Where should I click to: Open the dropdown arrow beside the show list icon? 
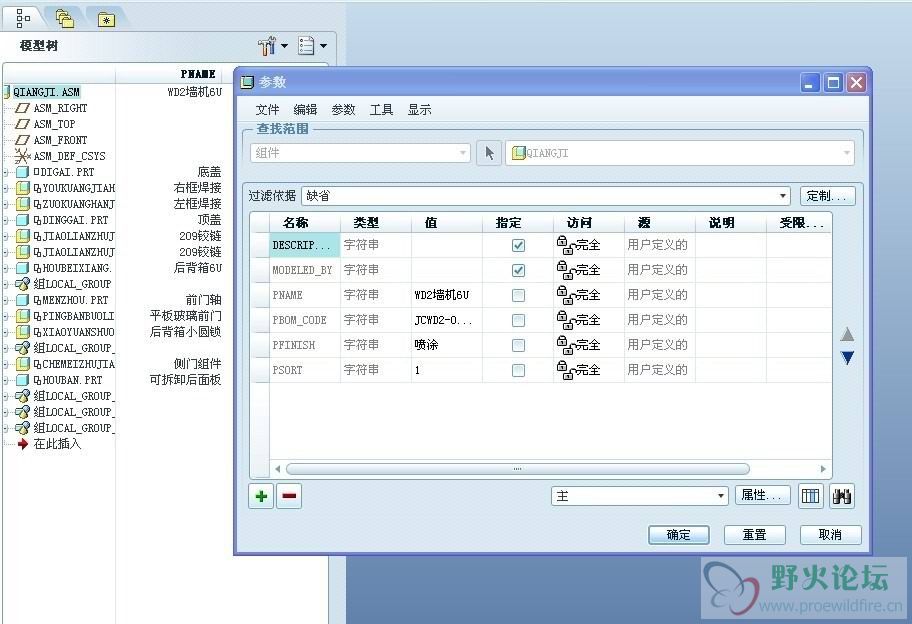pyautogui.click(x=323, y=45)
